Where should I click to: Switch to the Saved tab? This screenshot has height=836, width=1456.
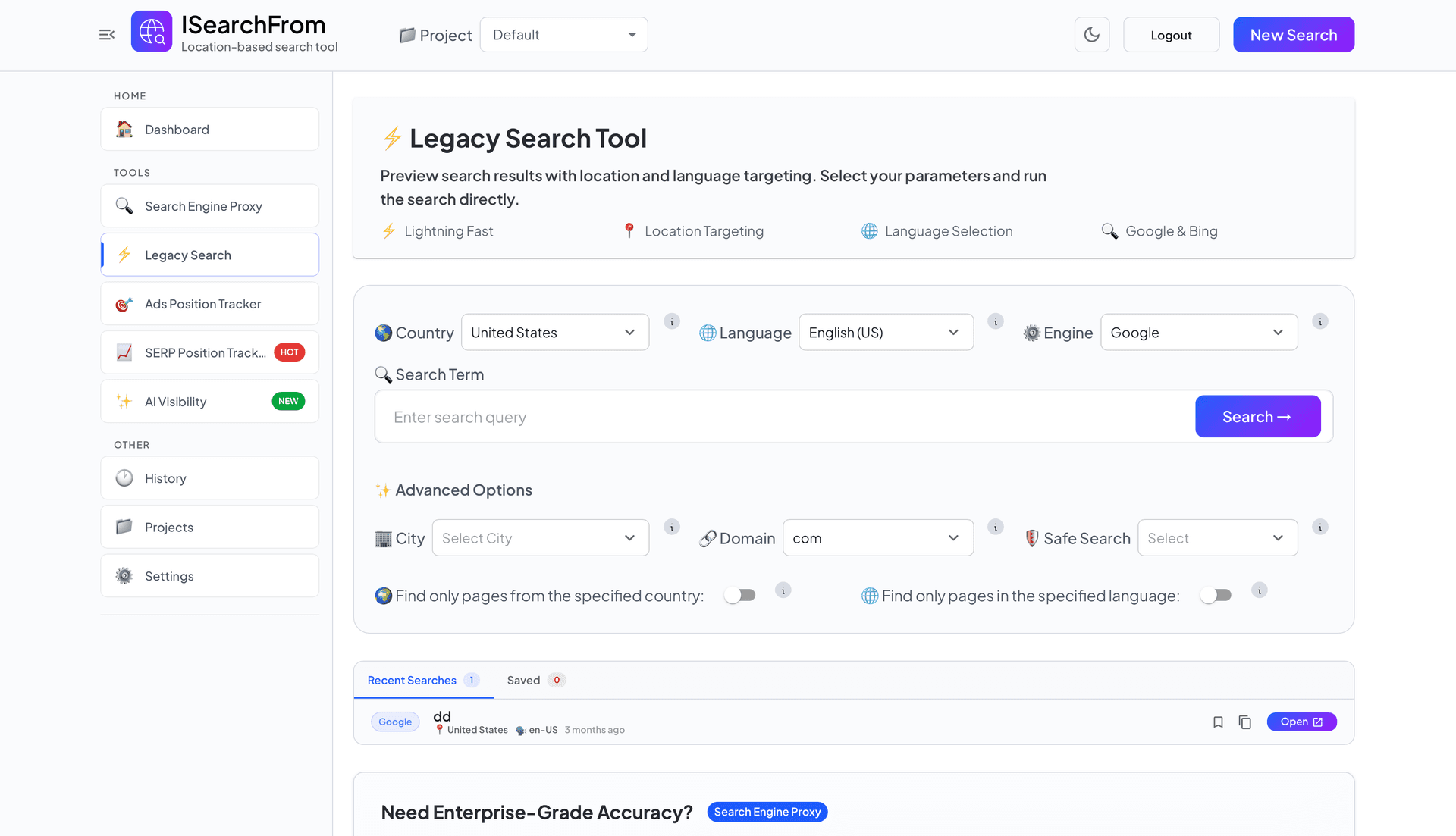(536, 681)
